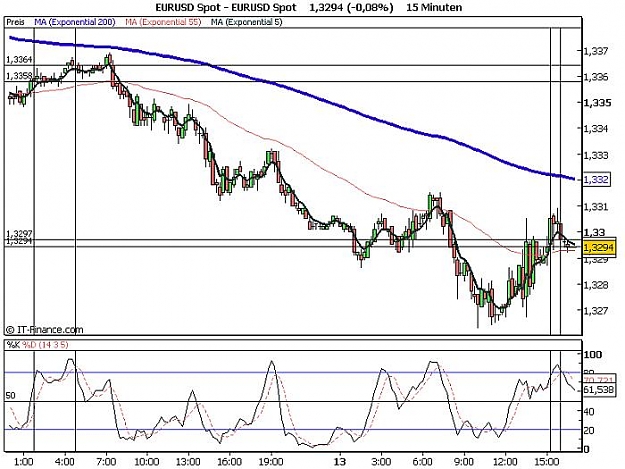The height and width of the screenshot is (469, 625).
Task: Click the yellow 1,3294 current price tag
Action: click(599, 248)
